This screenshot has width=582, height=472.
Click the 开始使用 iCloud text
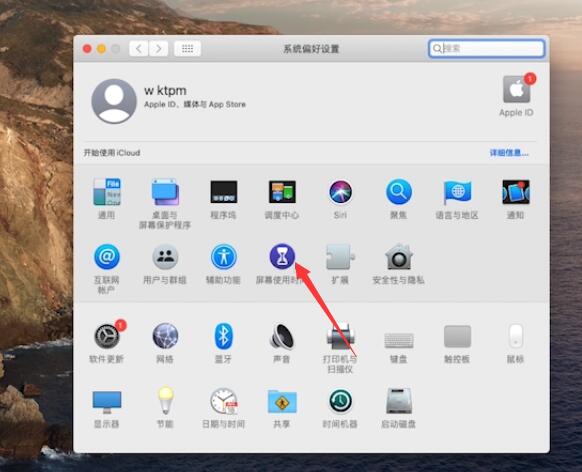pos(112,153)
